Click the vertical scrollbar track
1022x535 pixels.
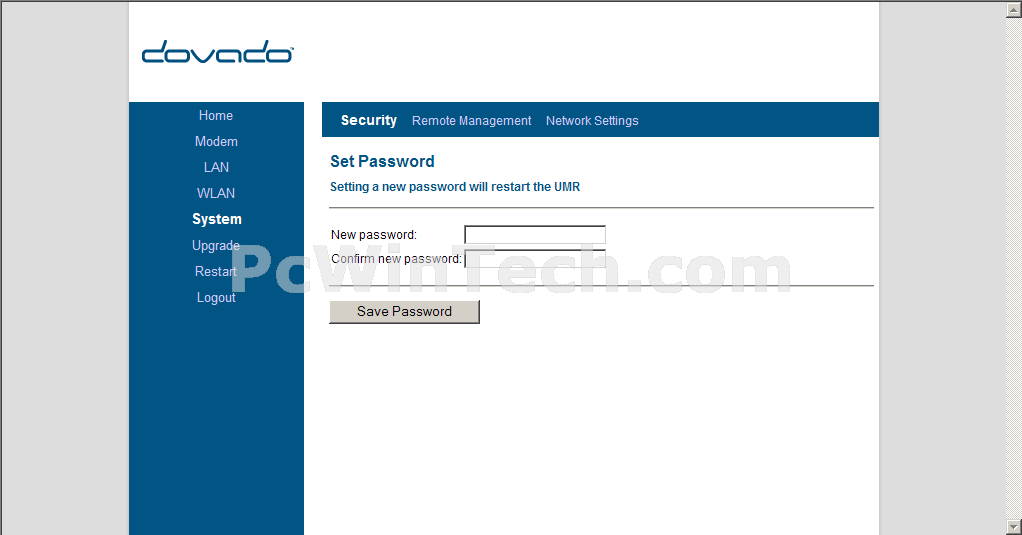[1014, 268]
